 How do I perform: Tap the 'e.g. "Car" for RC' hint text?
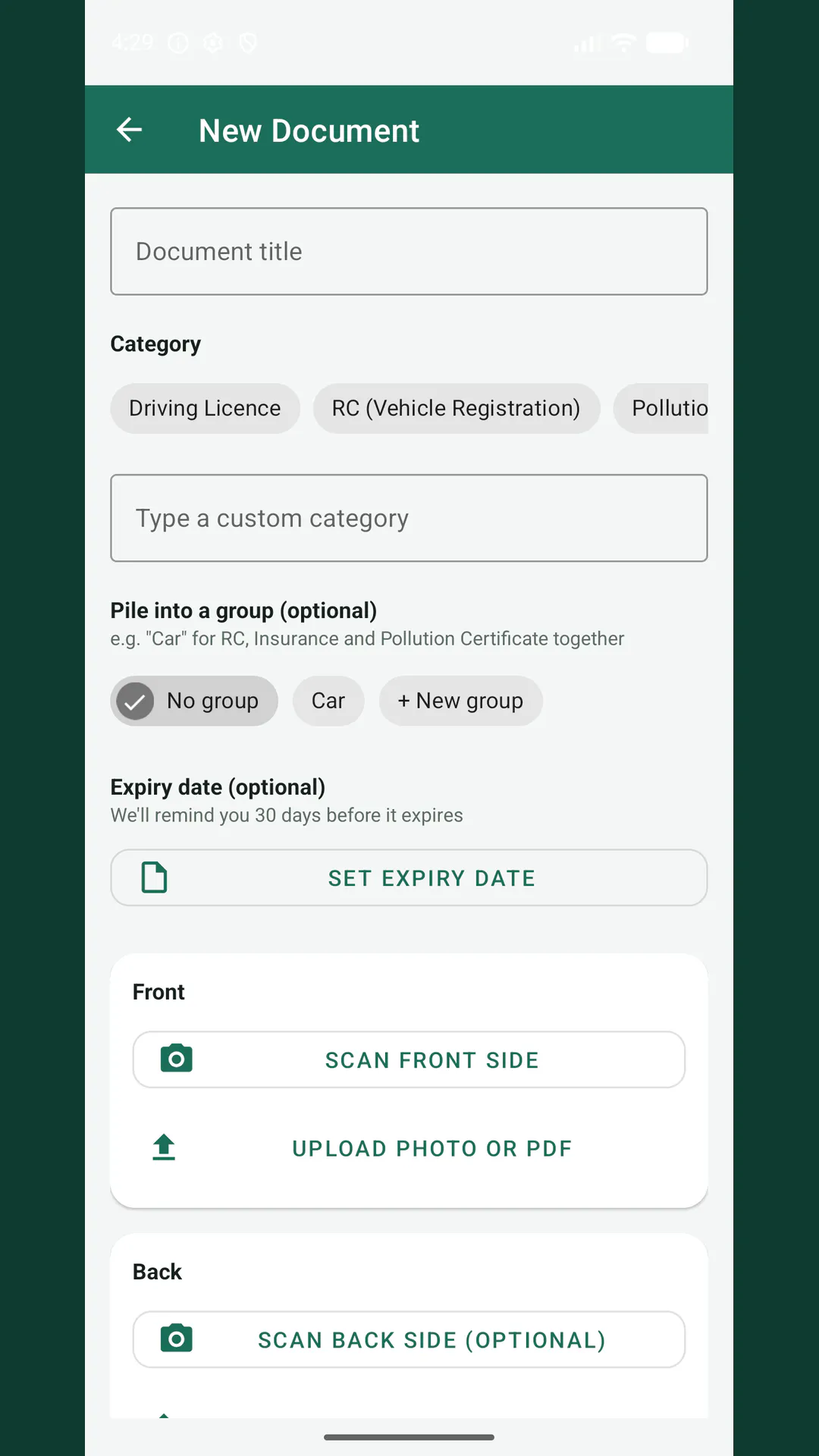[x=367, y=639]
